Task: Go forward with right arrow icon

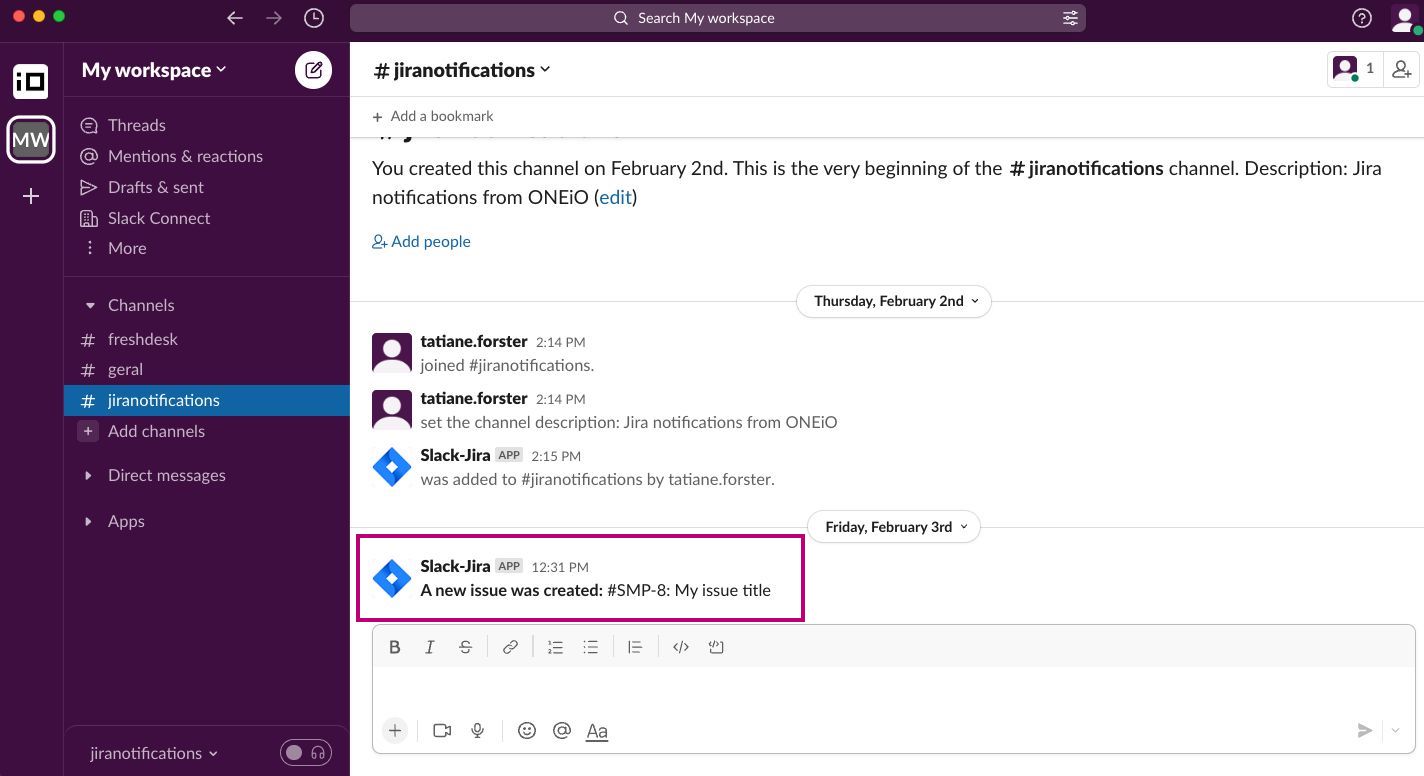Action: (275, 18)
